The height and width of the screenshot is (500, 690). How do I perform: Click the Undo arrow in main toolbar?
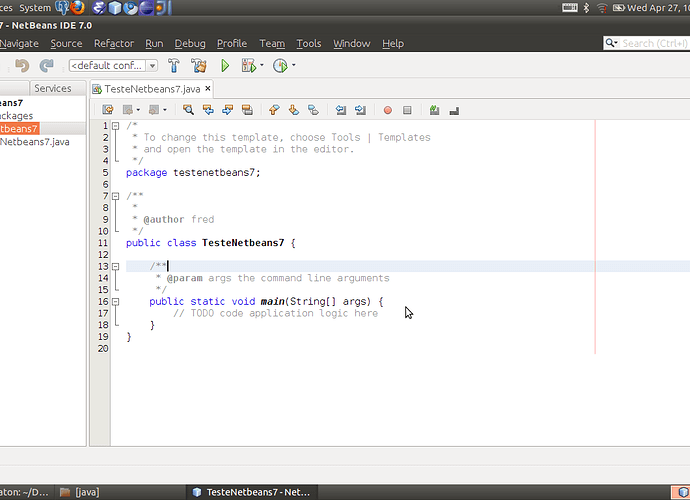(x=22, y=66)
